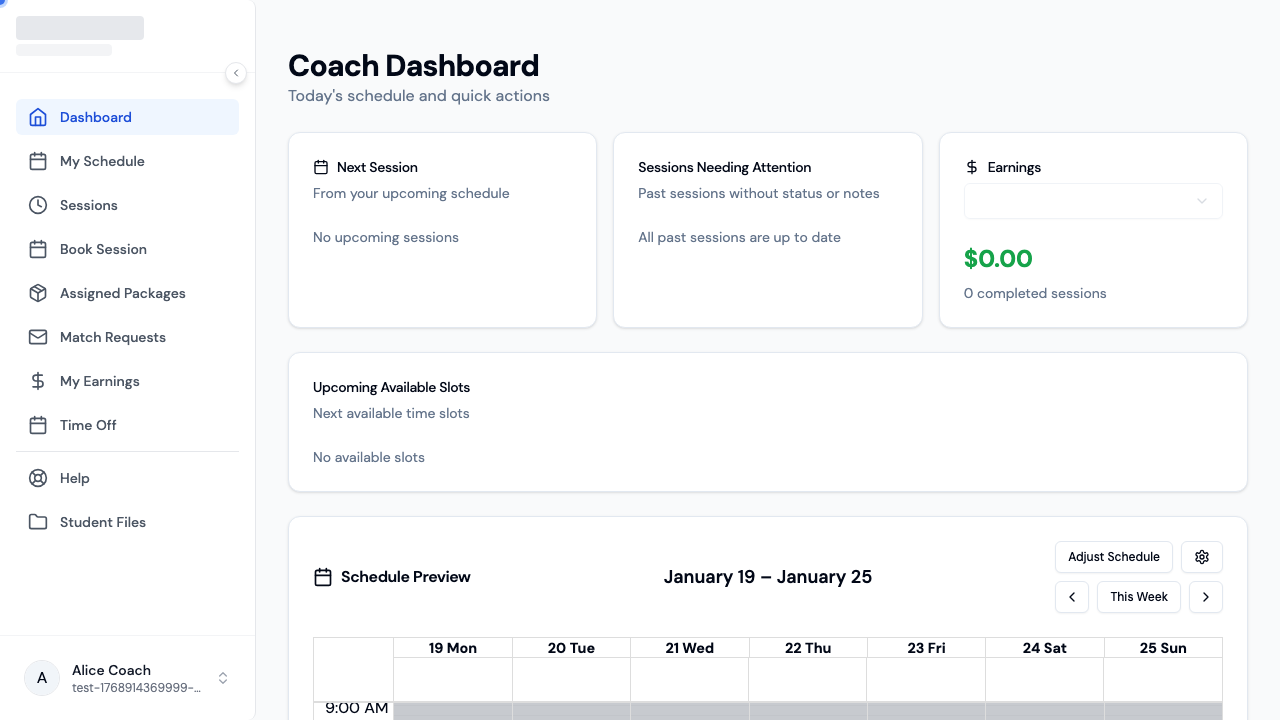Expand the Alice Coach account menu

tap(223, 678)
